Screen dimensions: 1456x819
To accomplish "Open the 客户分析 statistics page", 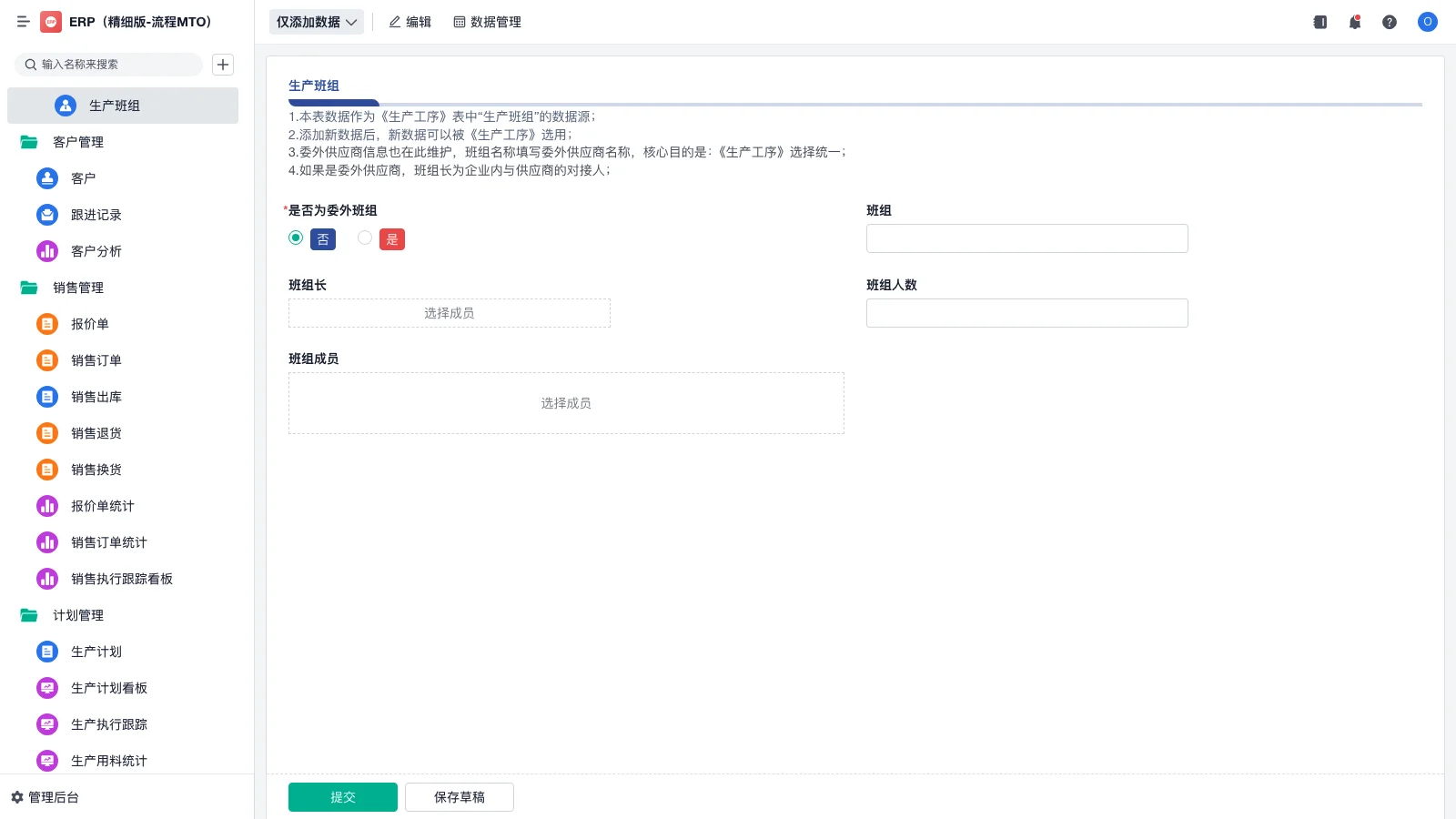I will (x=96, y=251).
